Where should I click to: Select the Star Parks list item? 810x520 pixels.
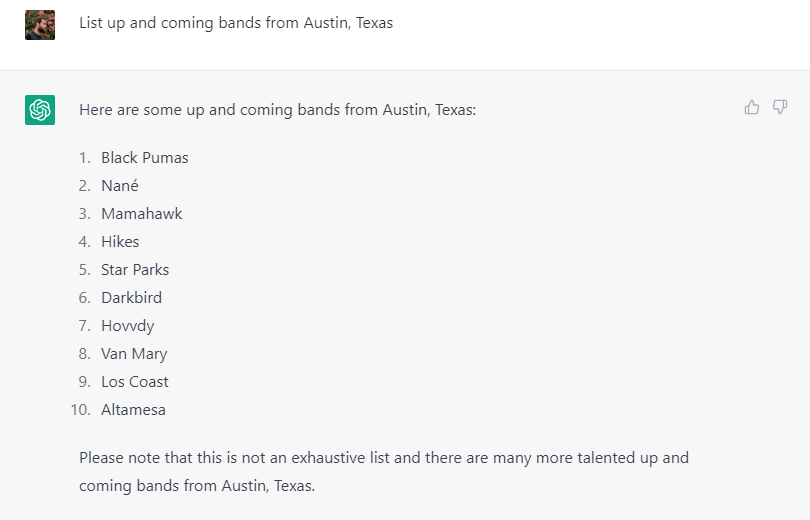click(x=135, y=270)
